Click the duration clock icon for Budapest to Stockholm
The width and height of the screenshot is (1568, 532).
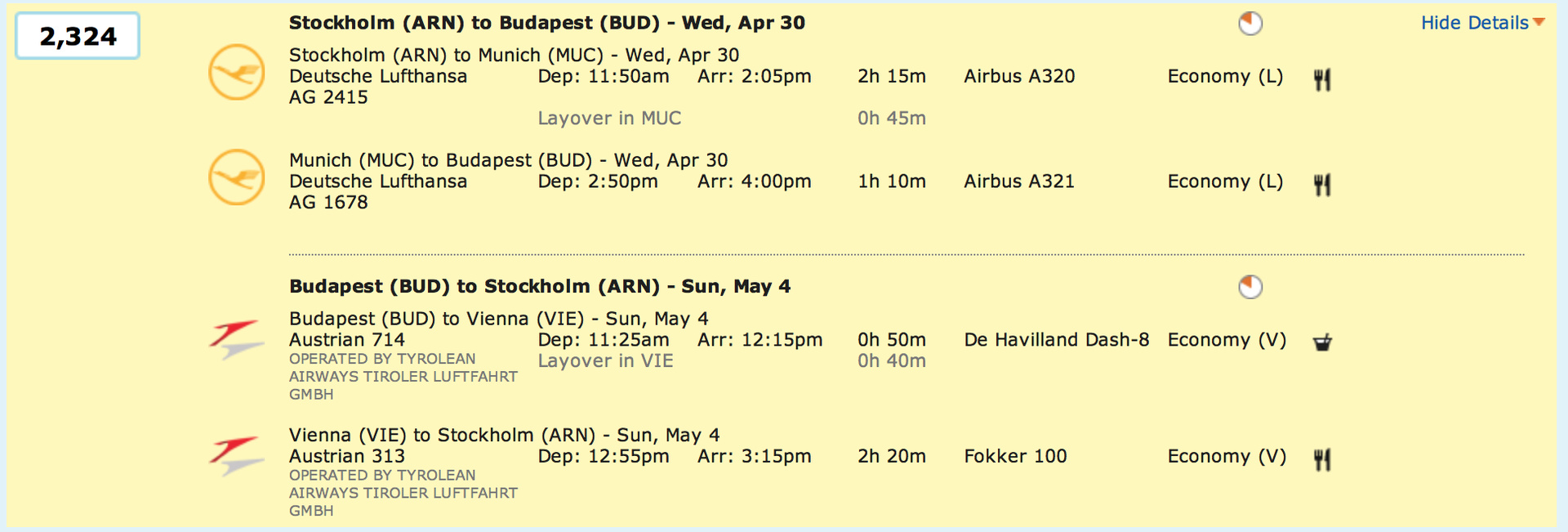(x=1250, y=287)
